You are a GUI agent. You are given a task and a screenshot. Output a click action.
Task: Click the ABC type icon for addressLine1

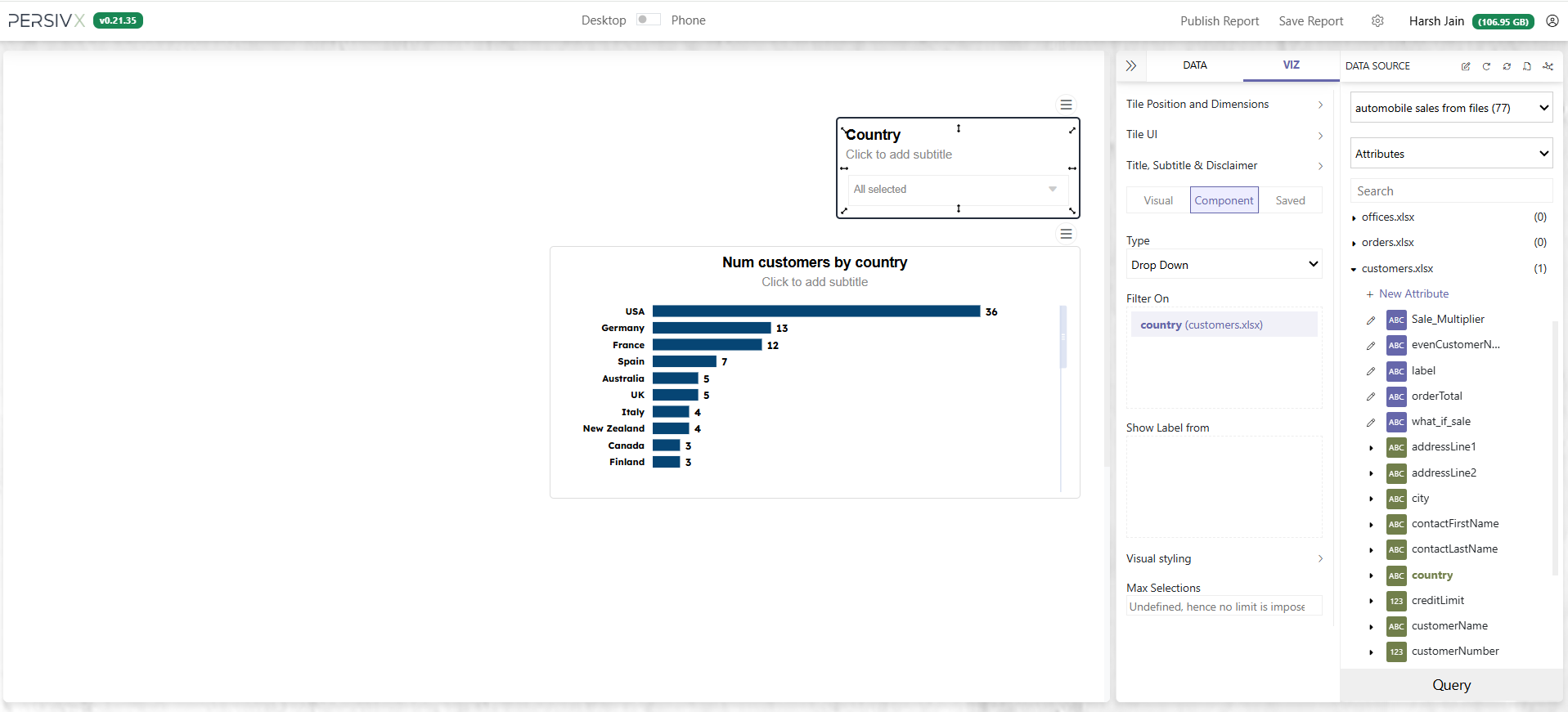pyautogui.click(x=1396, y=447)
